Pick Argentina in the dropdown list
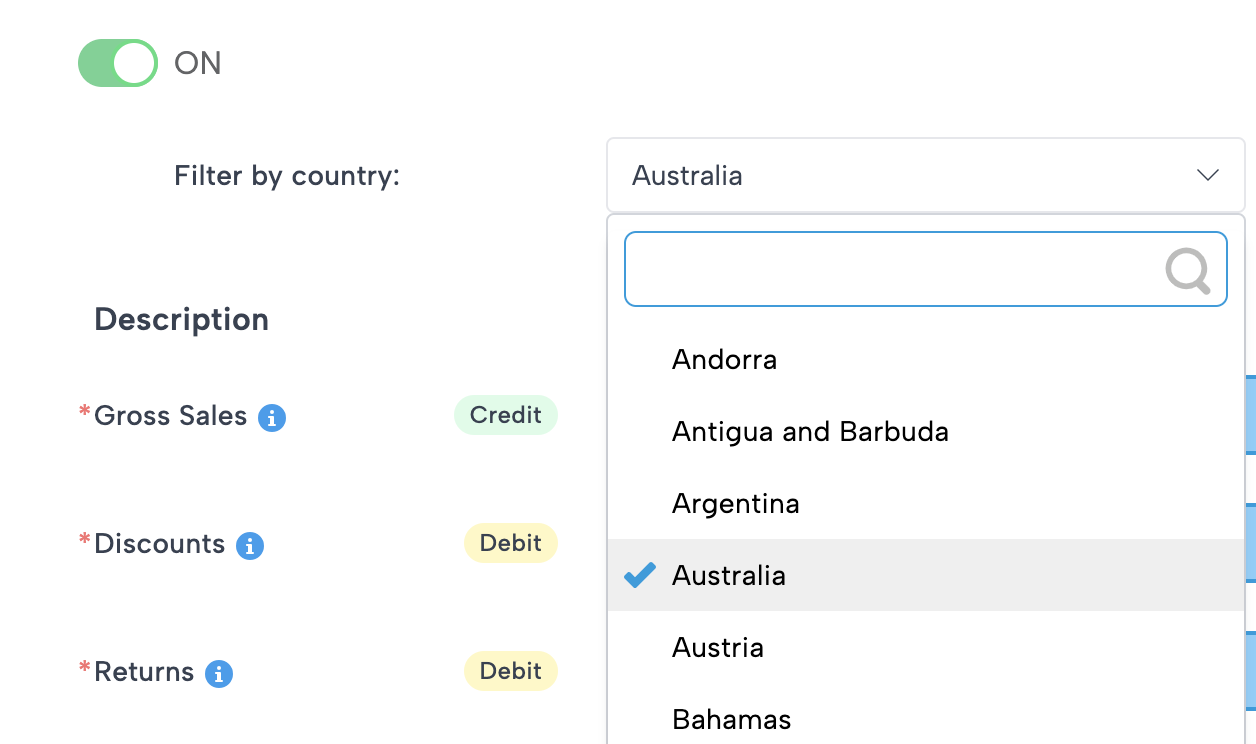This screenshot has width=1256, height=744. point(735,504)
